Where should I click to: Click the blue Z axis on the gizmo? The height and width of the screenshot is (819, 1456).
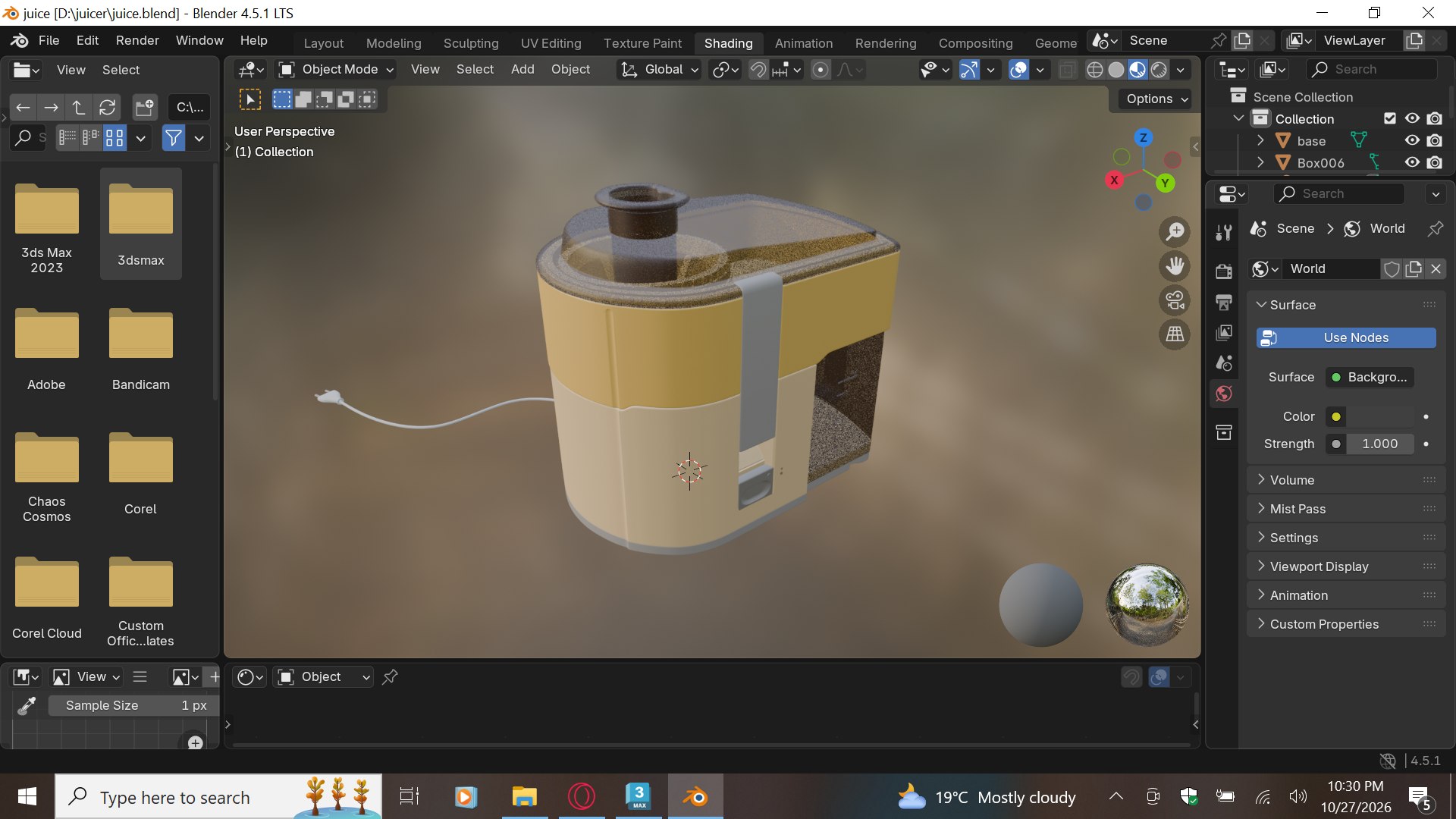pos(1143,137)
